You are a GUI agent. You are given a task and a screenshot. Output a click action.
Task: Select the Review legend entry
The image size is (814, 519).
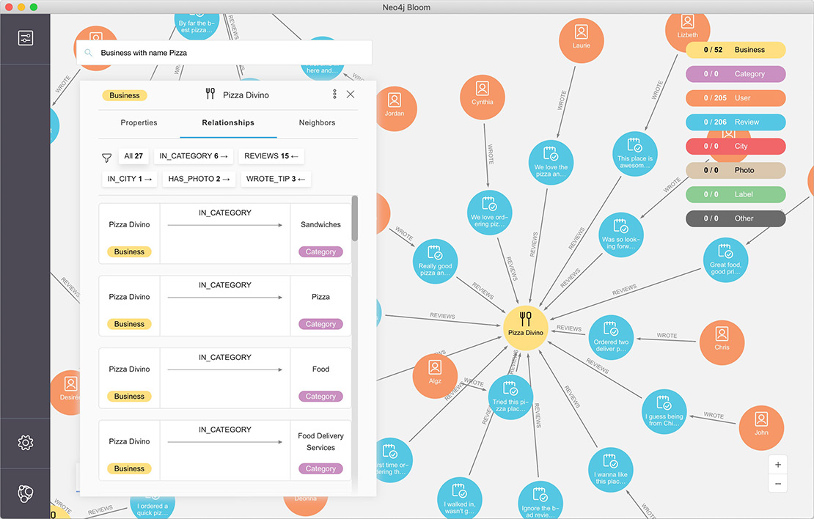click(x=736, y=122)
